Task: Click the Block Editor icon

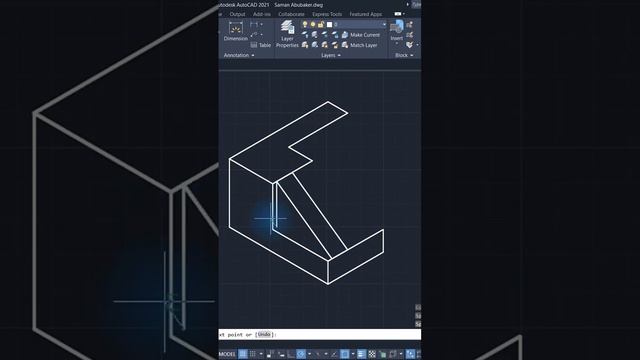Action: click(409, 35)
